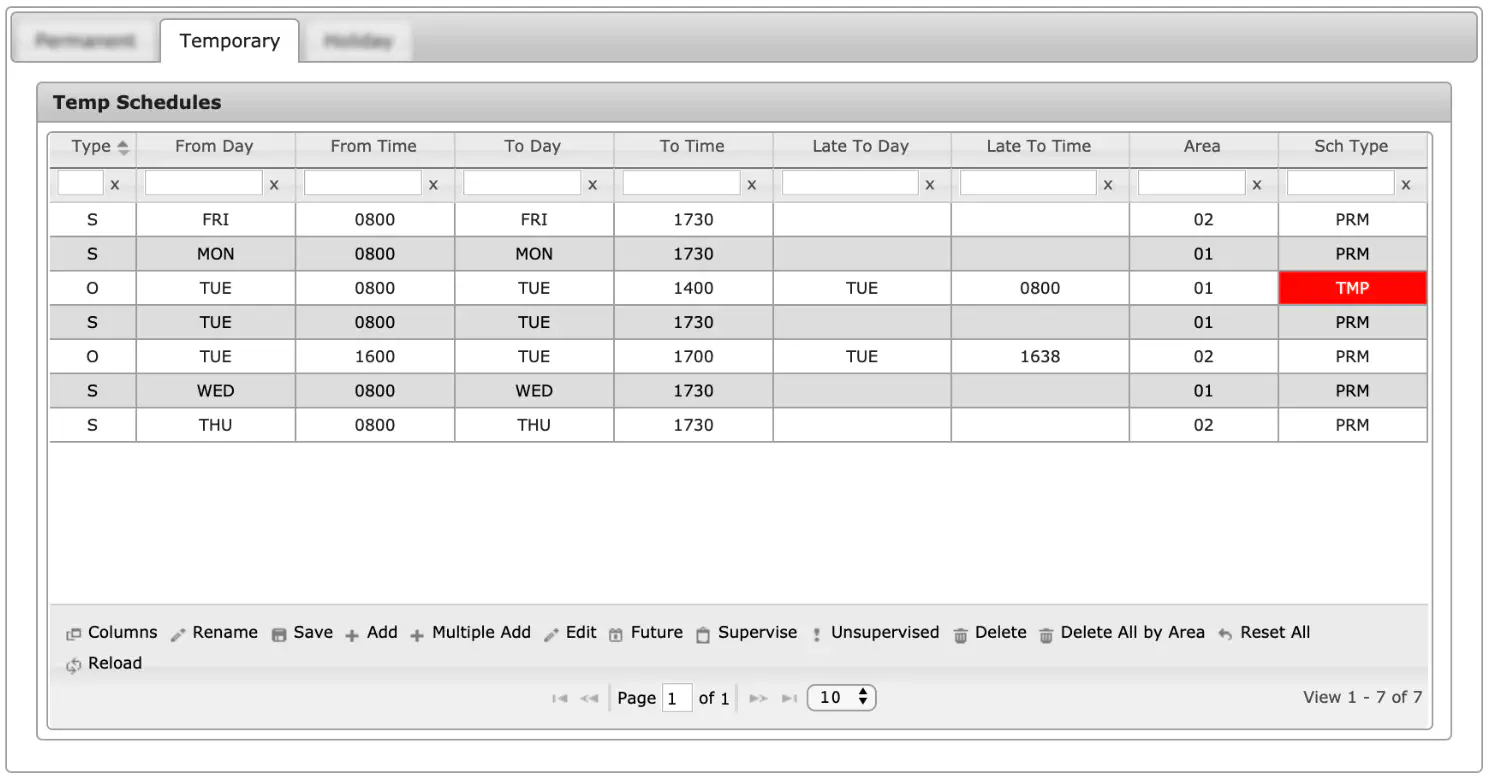This screenshot has height=780, width=1490.
Task: Clear the To Time filter with x
Action: pos(751,185)
